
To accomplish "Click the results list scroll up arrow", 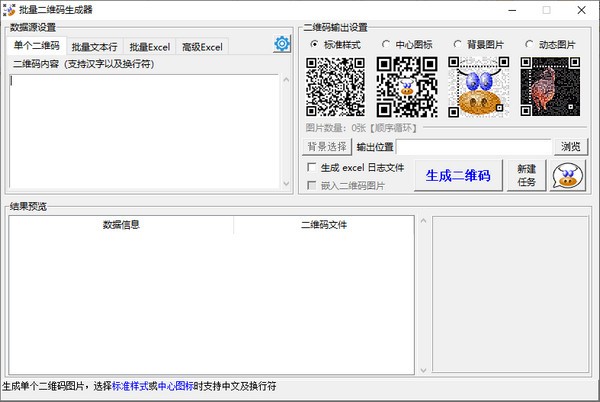I will [423, 221].
